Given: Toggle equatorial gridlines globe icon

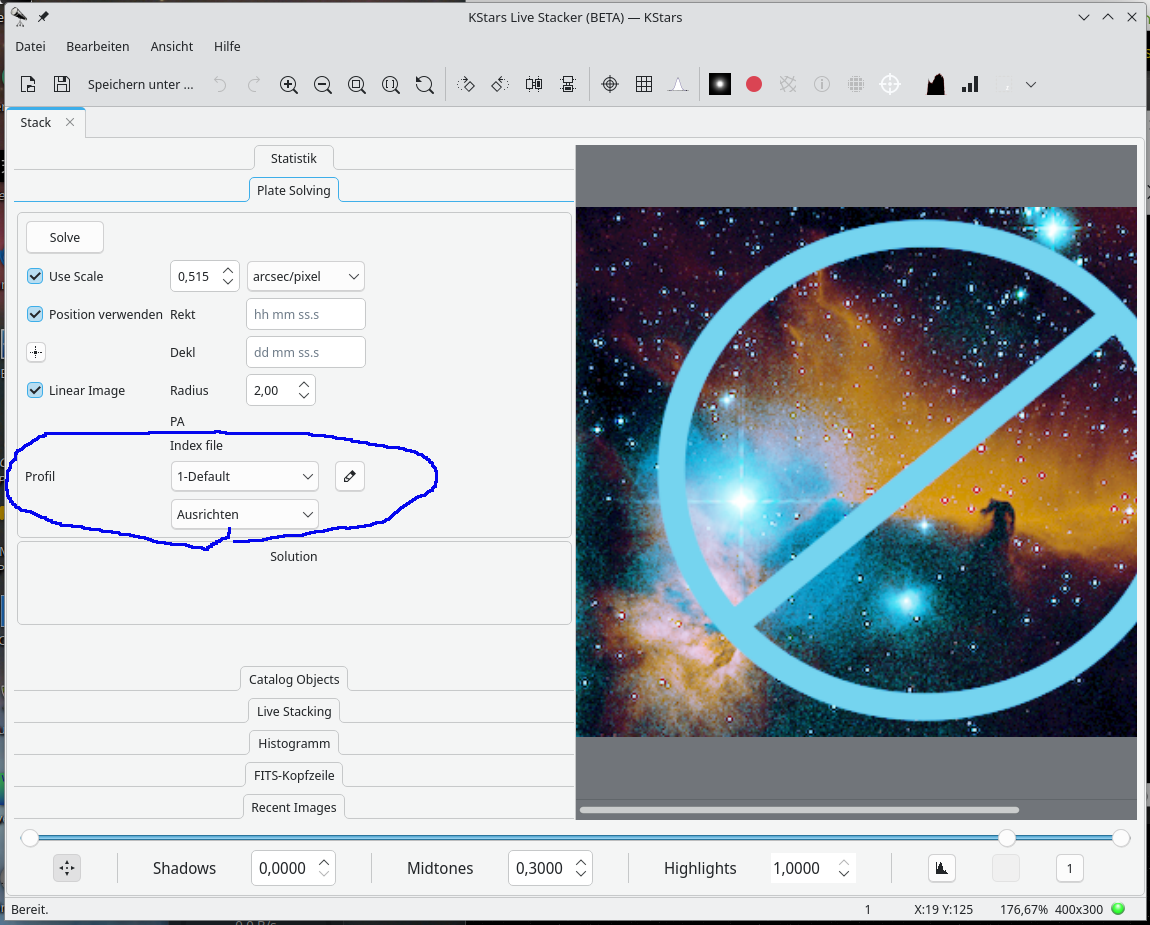Looking at the screenshot, I should 856,84.
